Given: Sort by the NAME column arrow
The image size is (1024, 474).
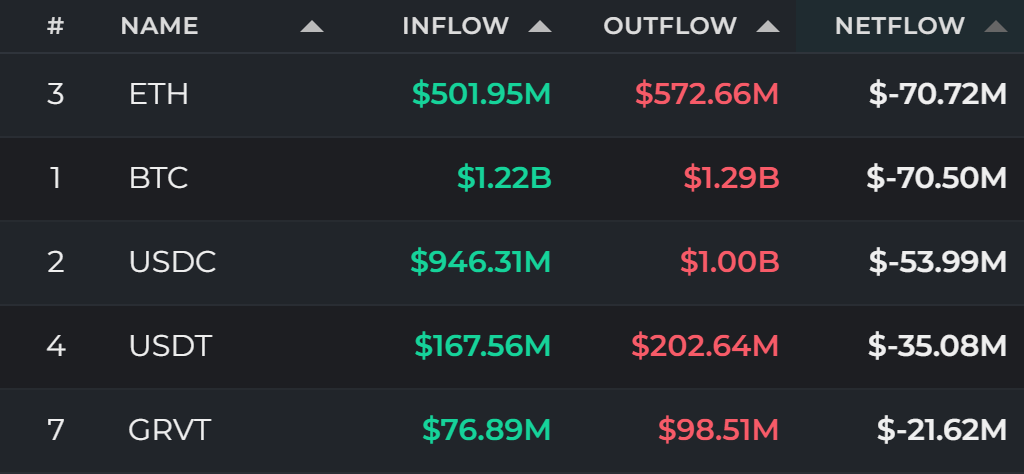Looking at the screenshot, I should 312,27.
